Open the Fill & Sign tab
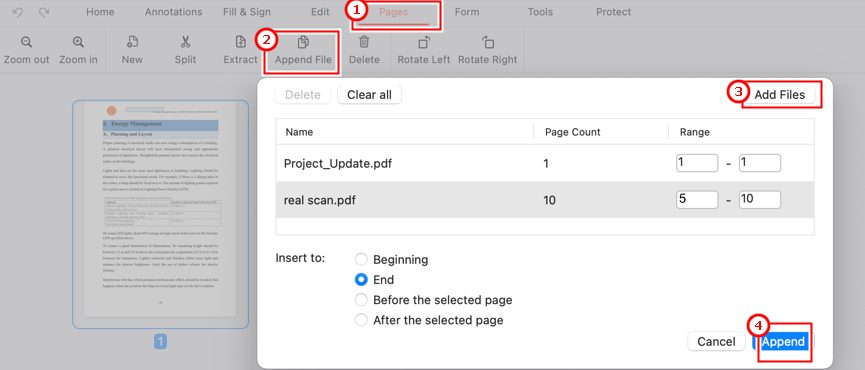 (x=248, y=12)
